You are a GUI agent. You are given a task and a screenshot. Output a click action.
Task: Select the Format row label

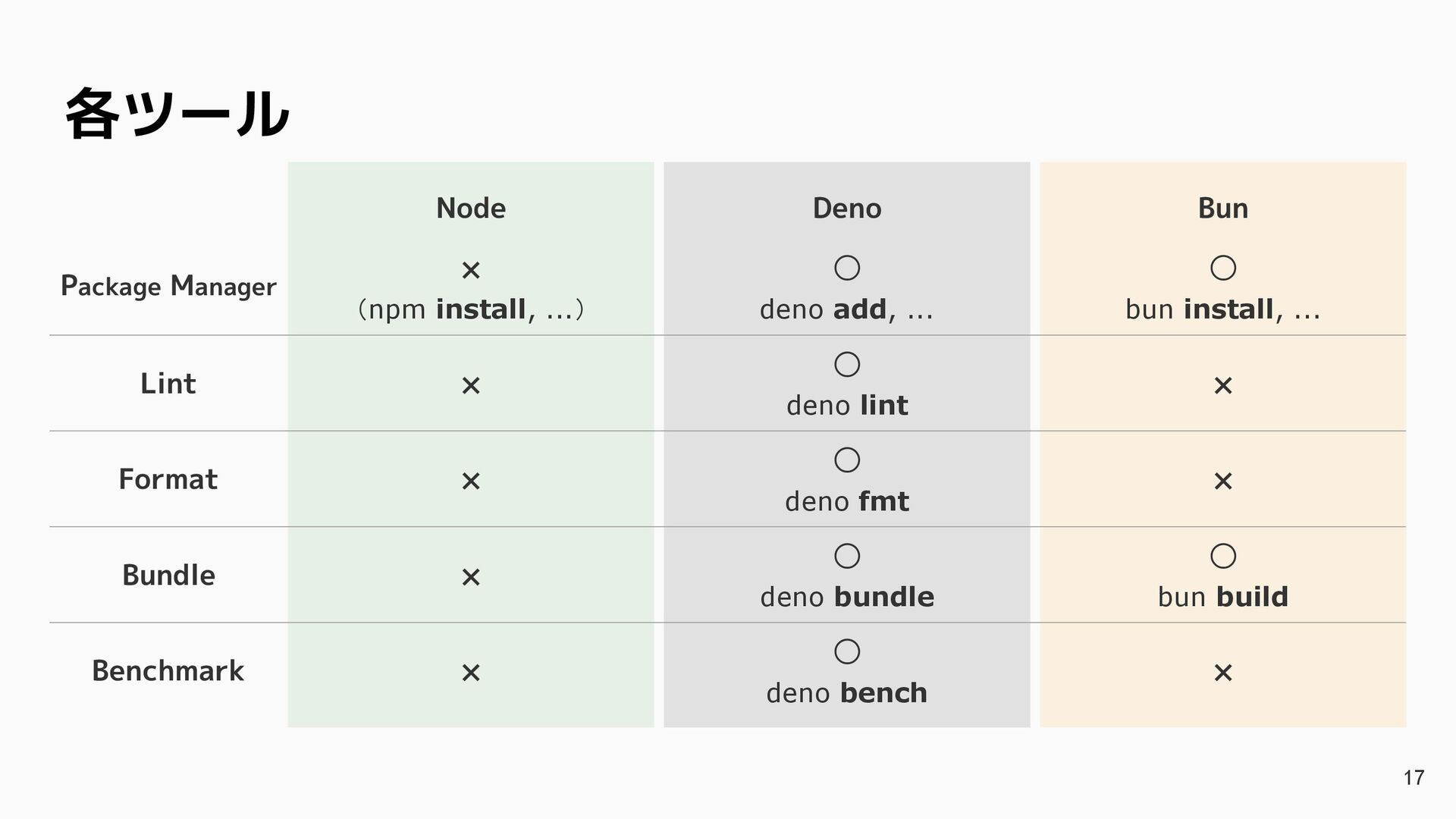click(168, 479)
